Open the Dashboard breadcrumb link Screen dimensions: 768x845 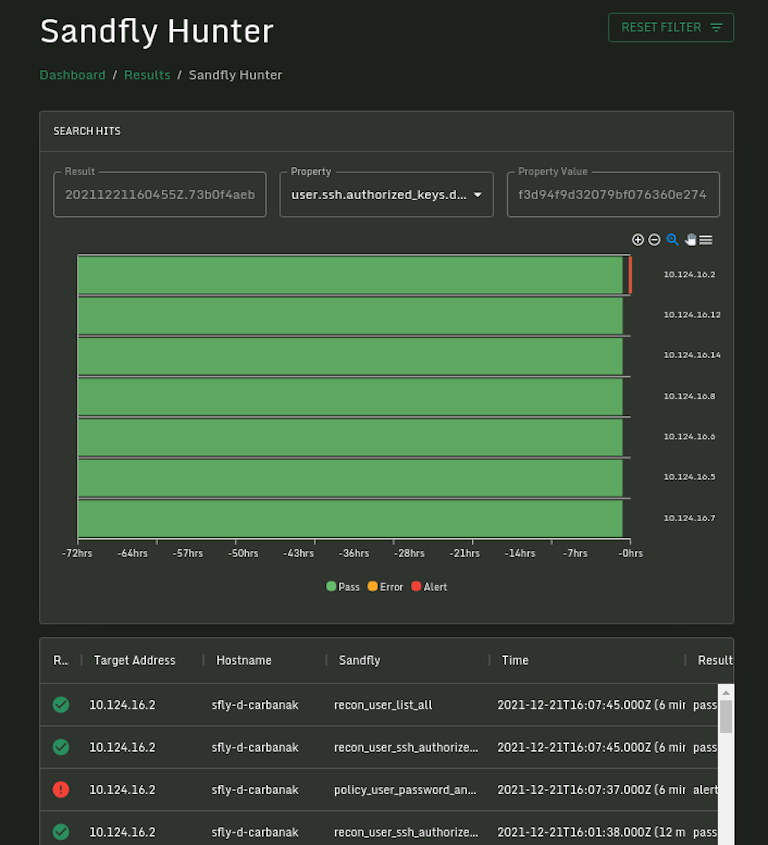[72, 75]
